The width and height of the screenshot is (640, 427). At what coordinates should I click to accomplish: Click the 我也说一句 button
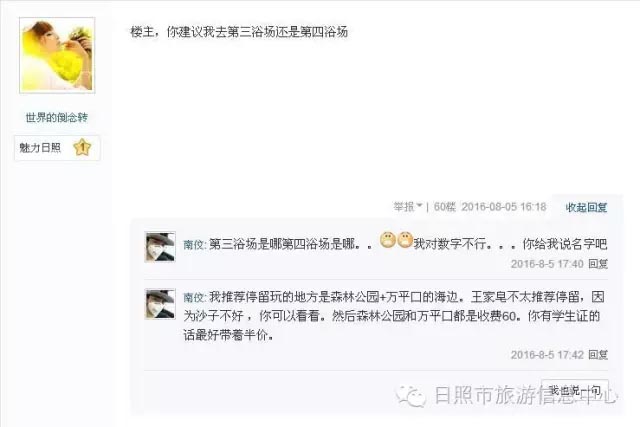(575, 391)
